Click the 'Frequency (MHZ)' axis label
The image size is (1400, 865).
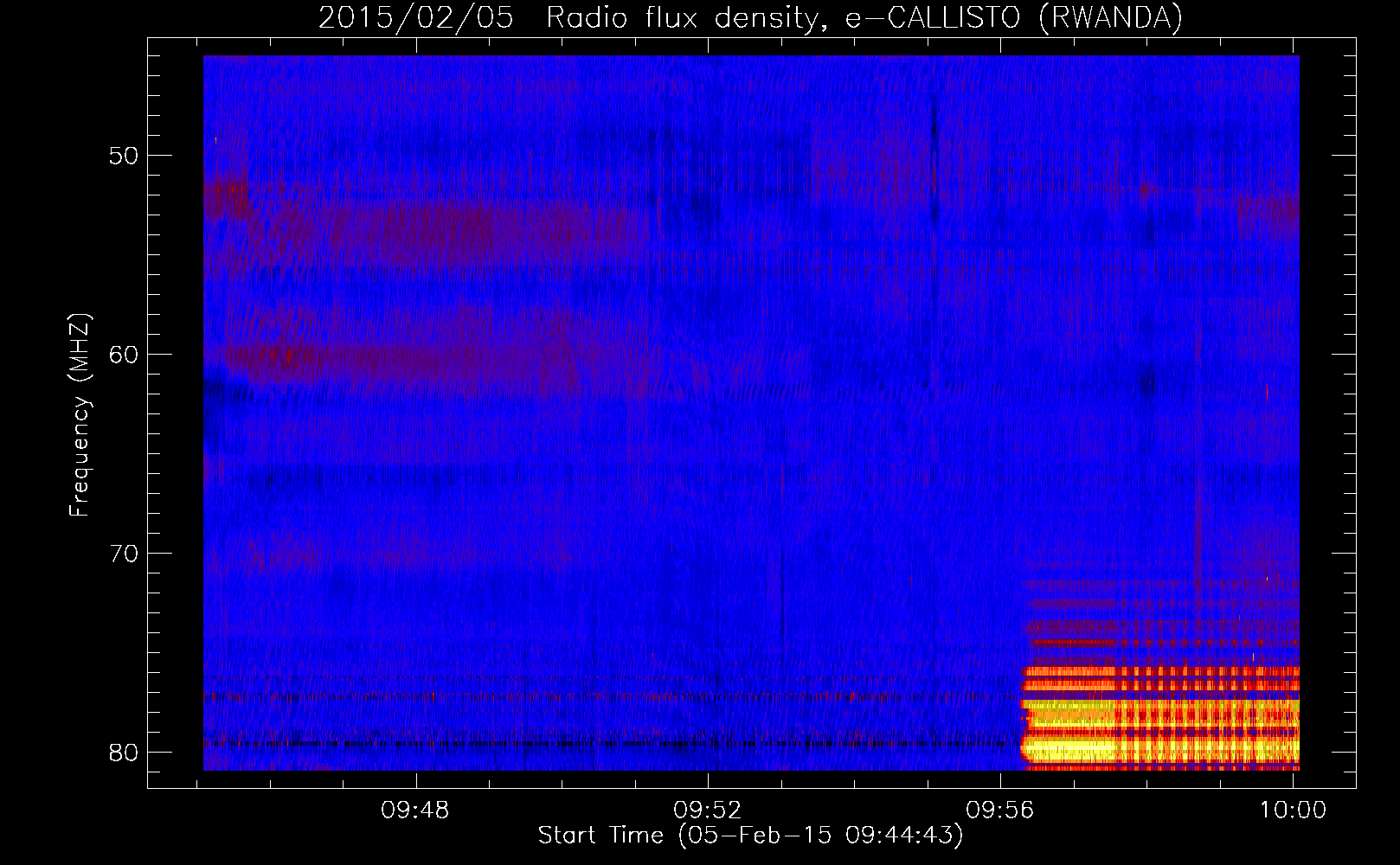click(80, 416)
